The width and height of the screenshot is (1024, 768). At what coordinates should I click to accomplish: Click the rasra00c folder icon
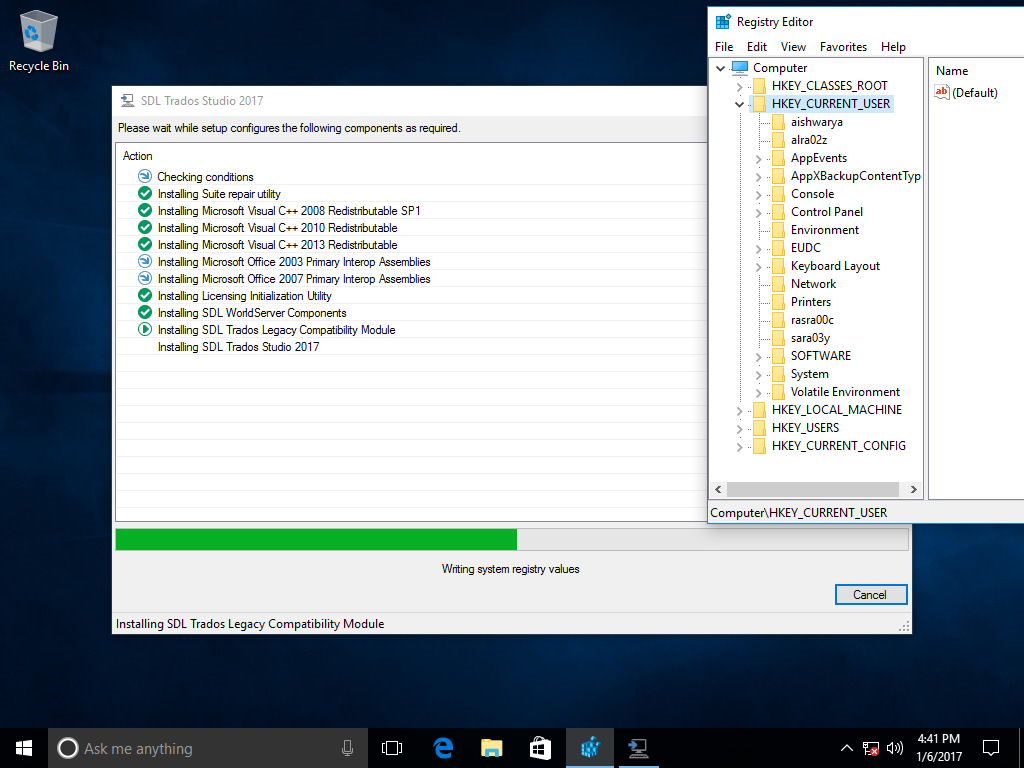pos(778,320)
